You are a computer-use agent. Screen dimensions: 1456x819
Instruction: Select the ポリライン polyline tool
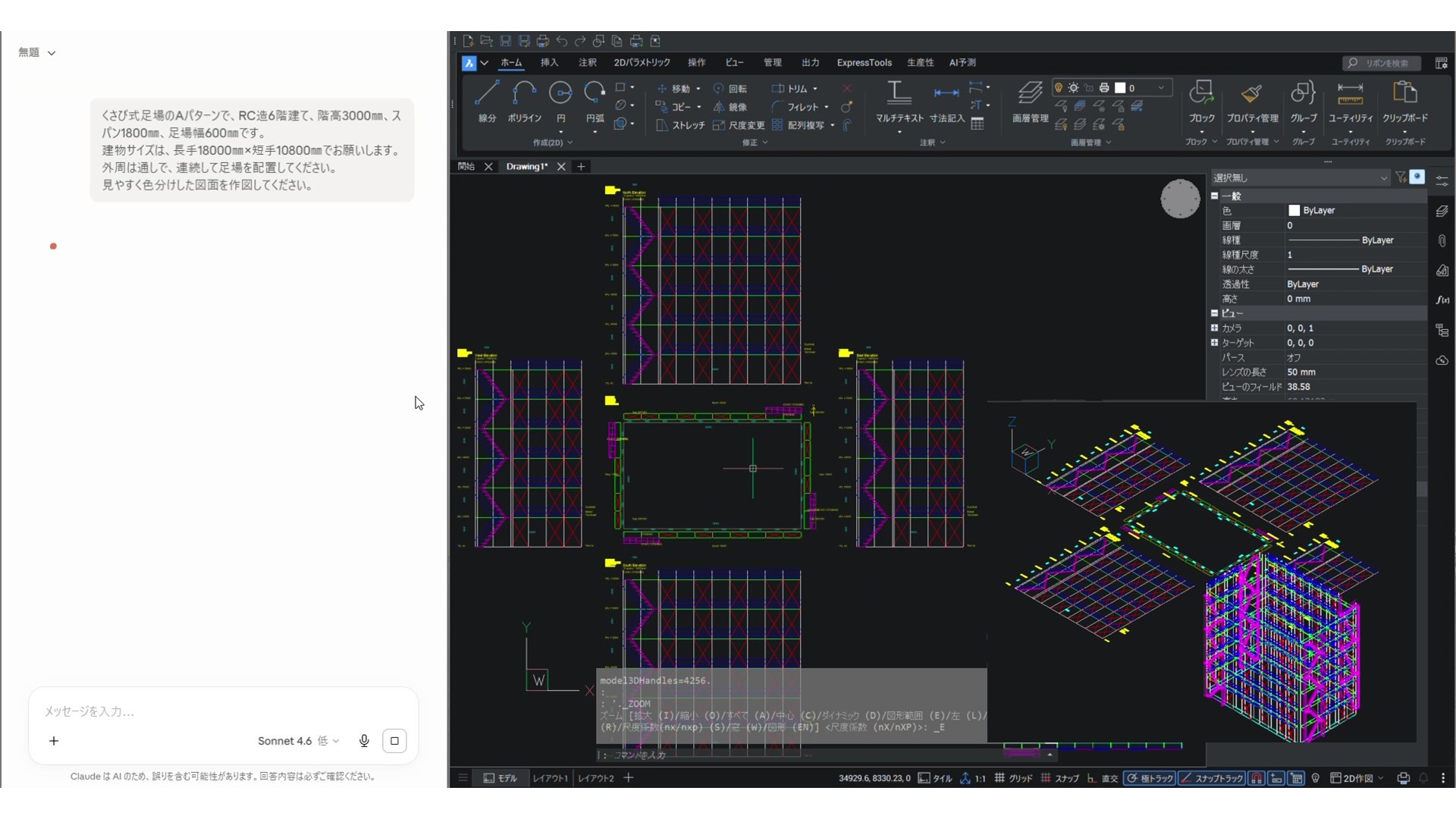(x=524, y=101)
